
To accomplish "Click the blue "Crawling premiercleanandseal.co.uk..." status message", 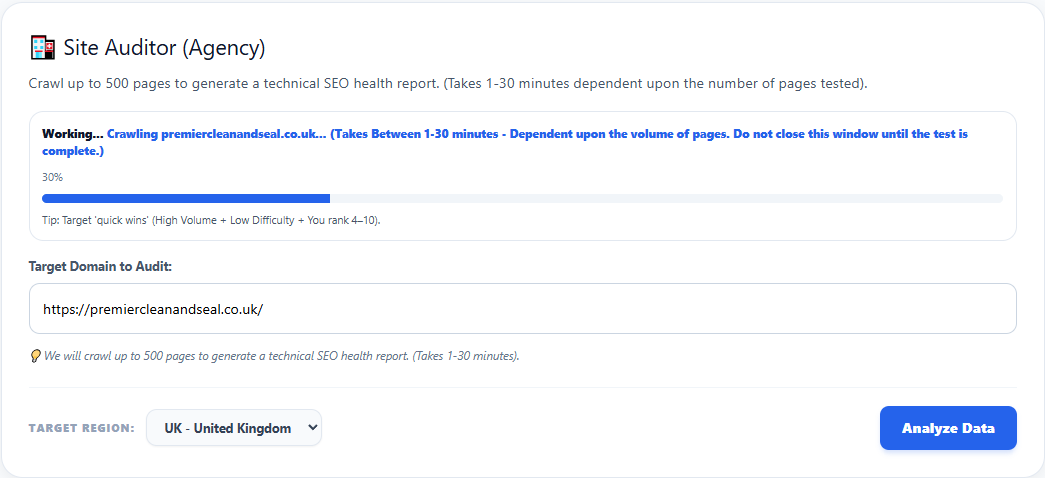I will click(505, 143).
